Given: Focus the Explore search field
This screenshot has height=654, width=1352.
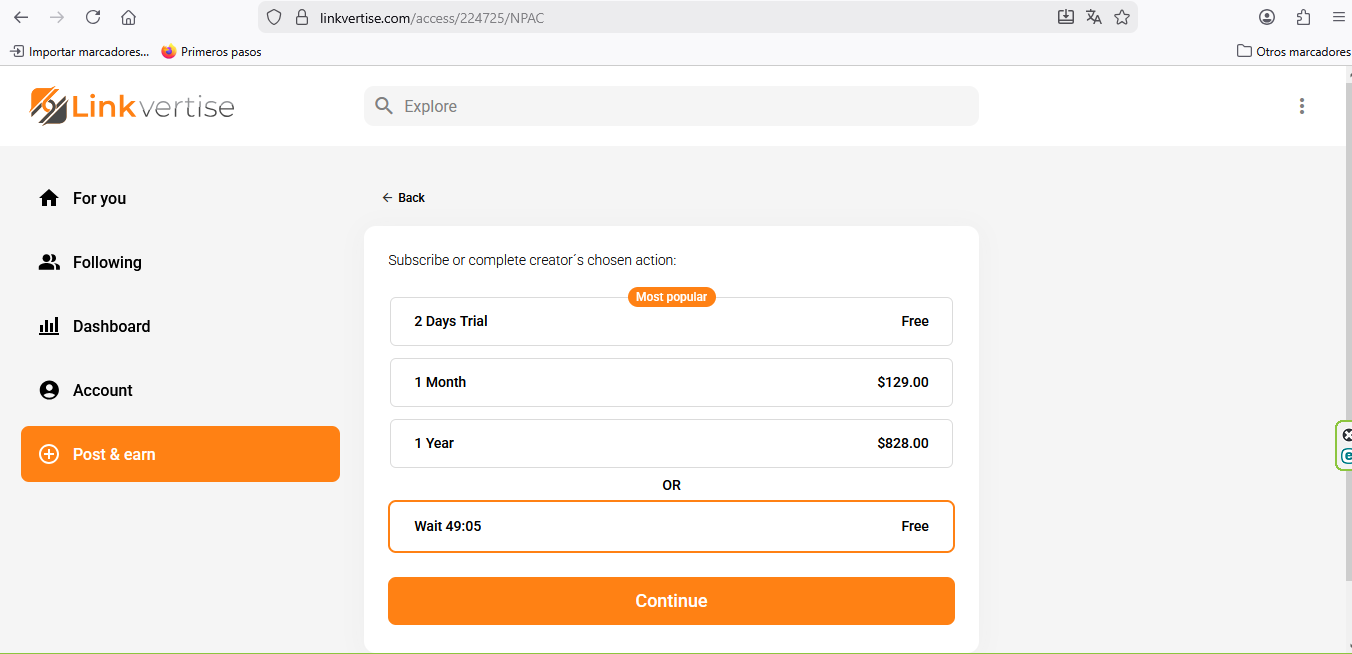Looking at the screenshot, I should click(x=680, y=106).
